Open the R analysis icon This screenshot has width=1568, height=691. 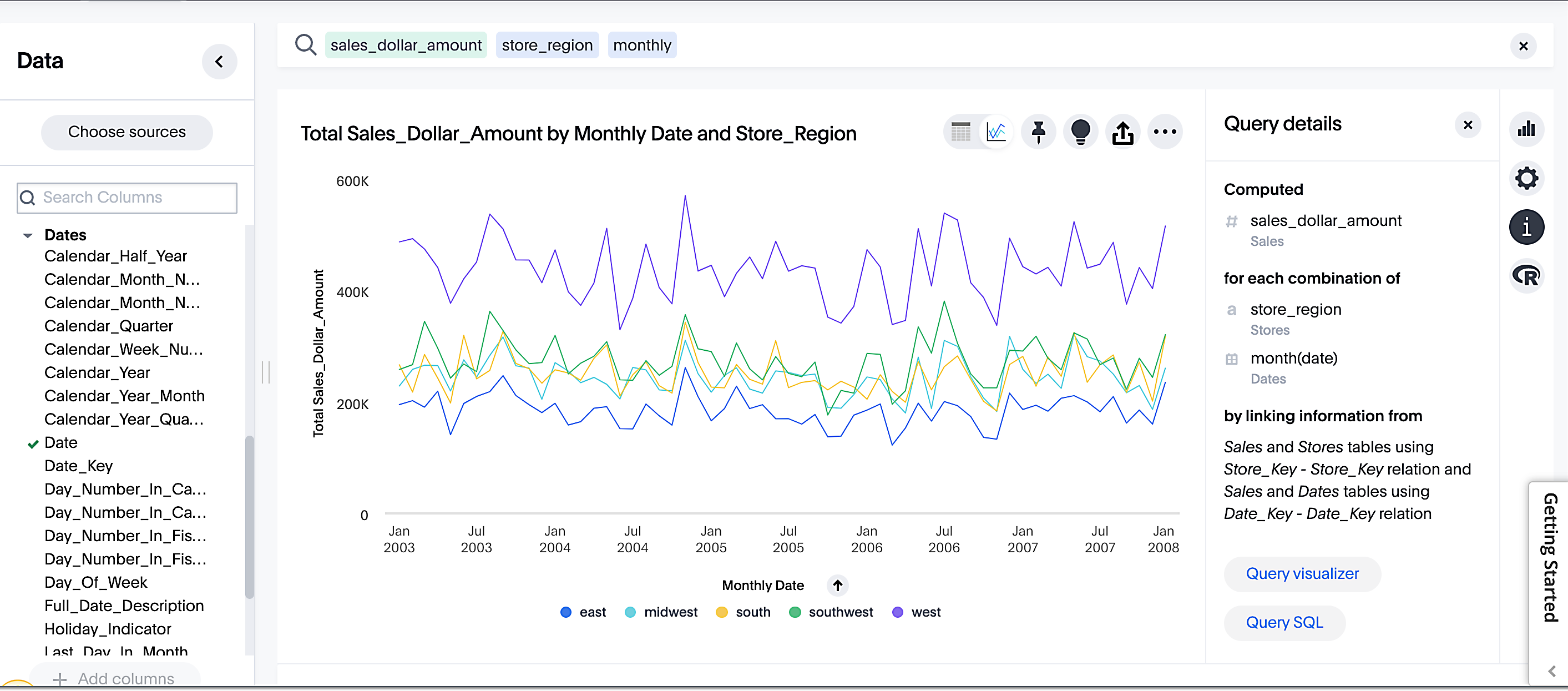[x=1526, y=276]
